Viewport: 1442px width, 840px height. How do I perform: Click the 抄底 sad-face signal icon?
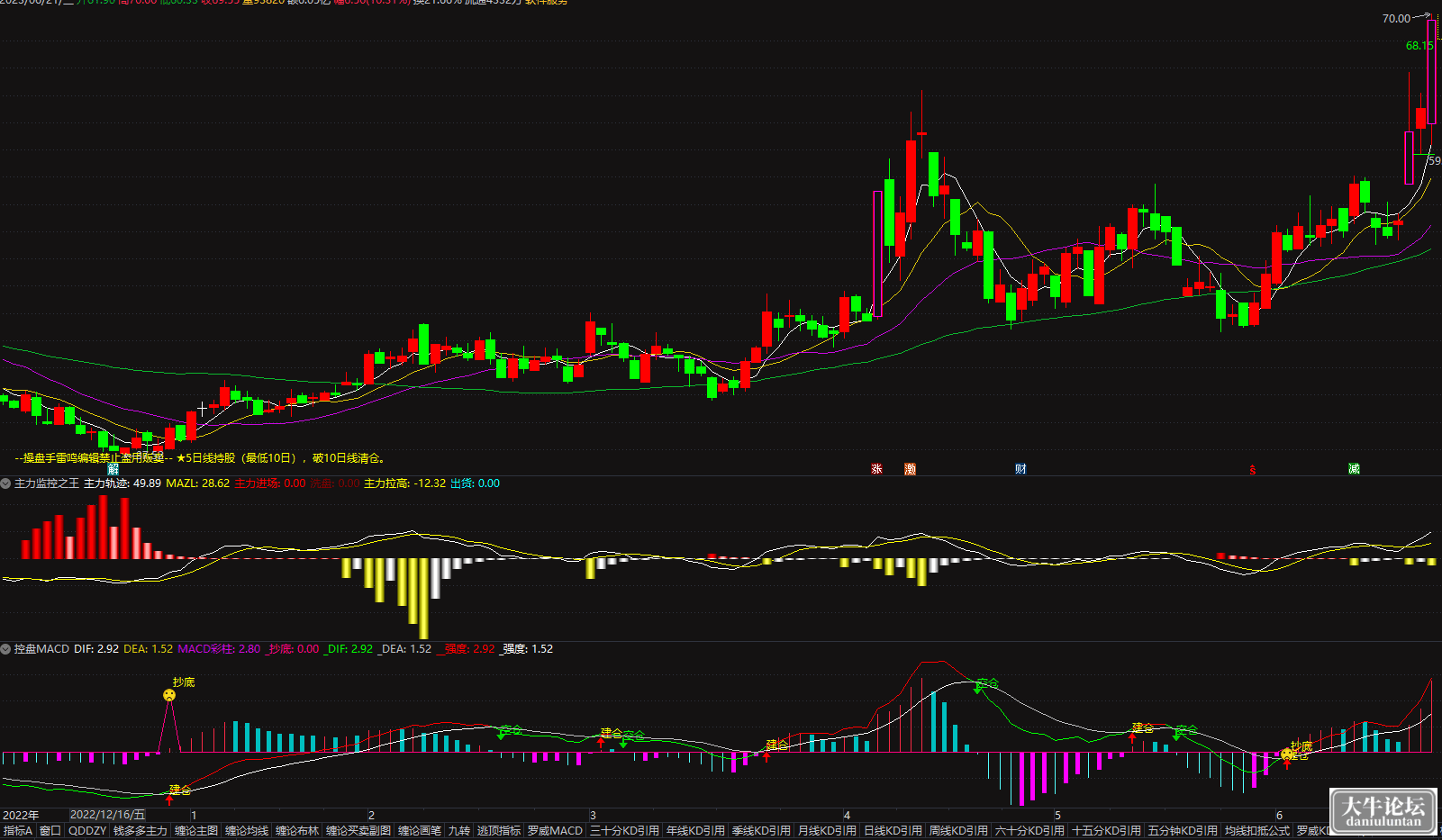click(x=169, y=695)
